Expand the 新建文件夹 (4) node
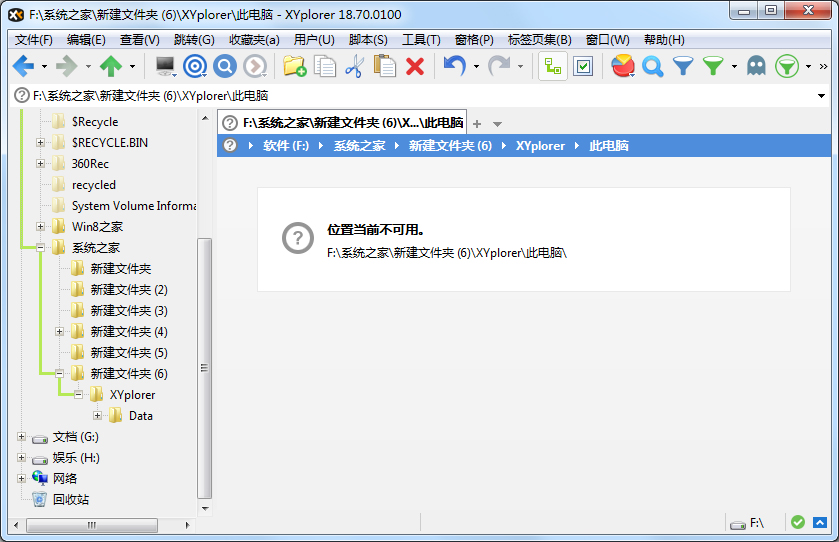Viewport: 839px width, 542px height. (59, 332)
